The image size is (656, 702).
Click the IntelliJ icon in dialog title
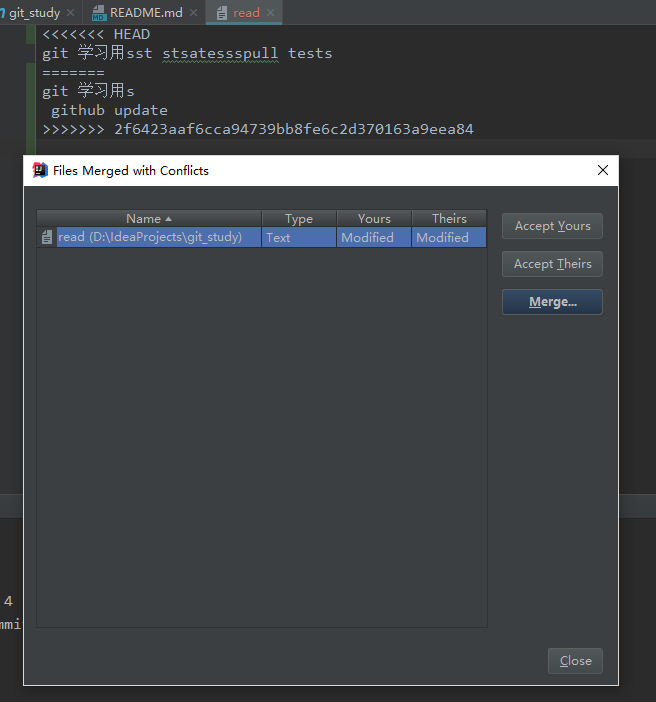40,170
